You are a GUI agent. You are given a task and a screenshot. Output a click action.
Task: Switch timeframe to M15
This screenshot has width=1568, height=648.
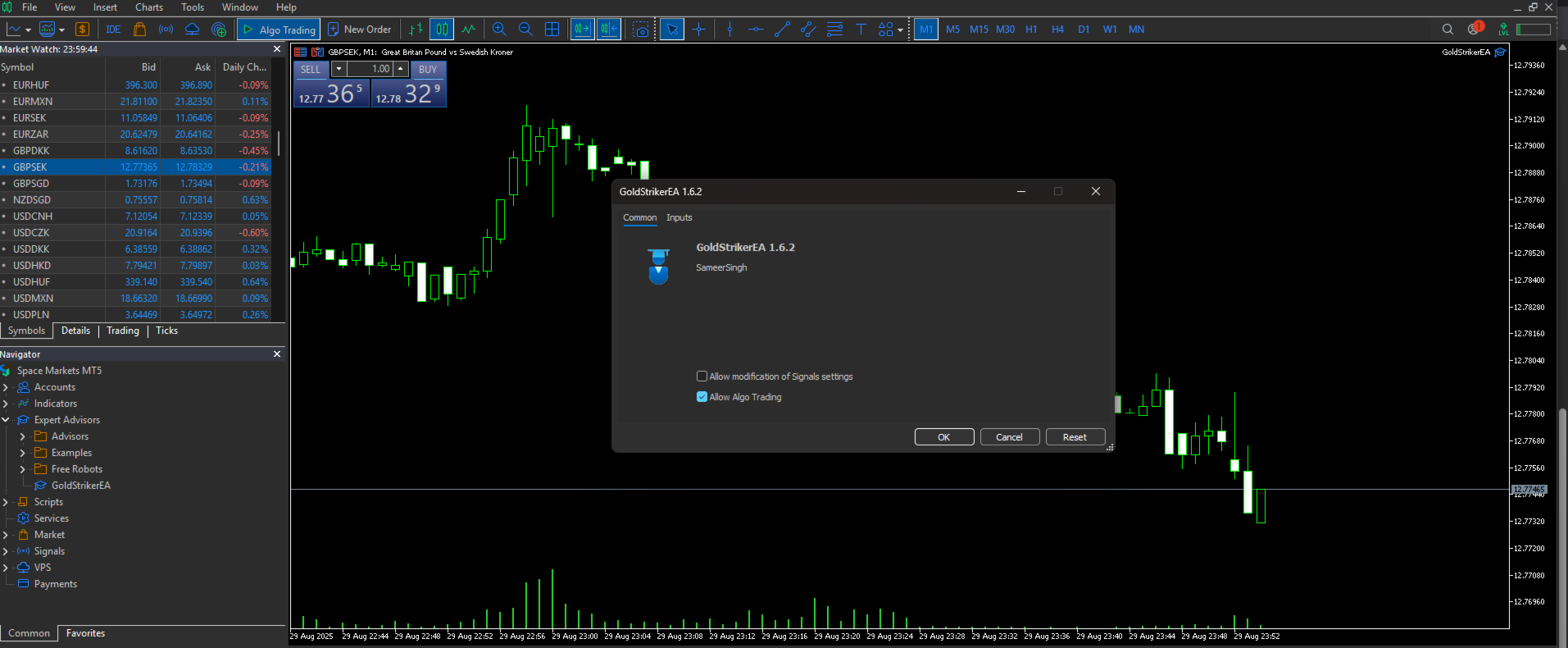[x=979, y=30]
